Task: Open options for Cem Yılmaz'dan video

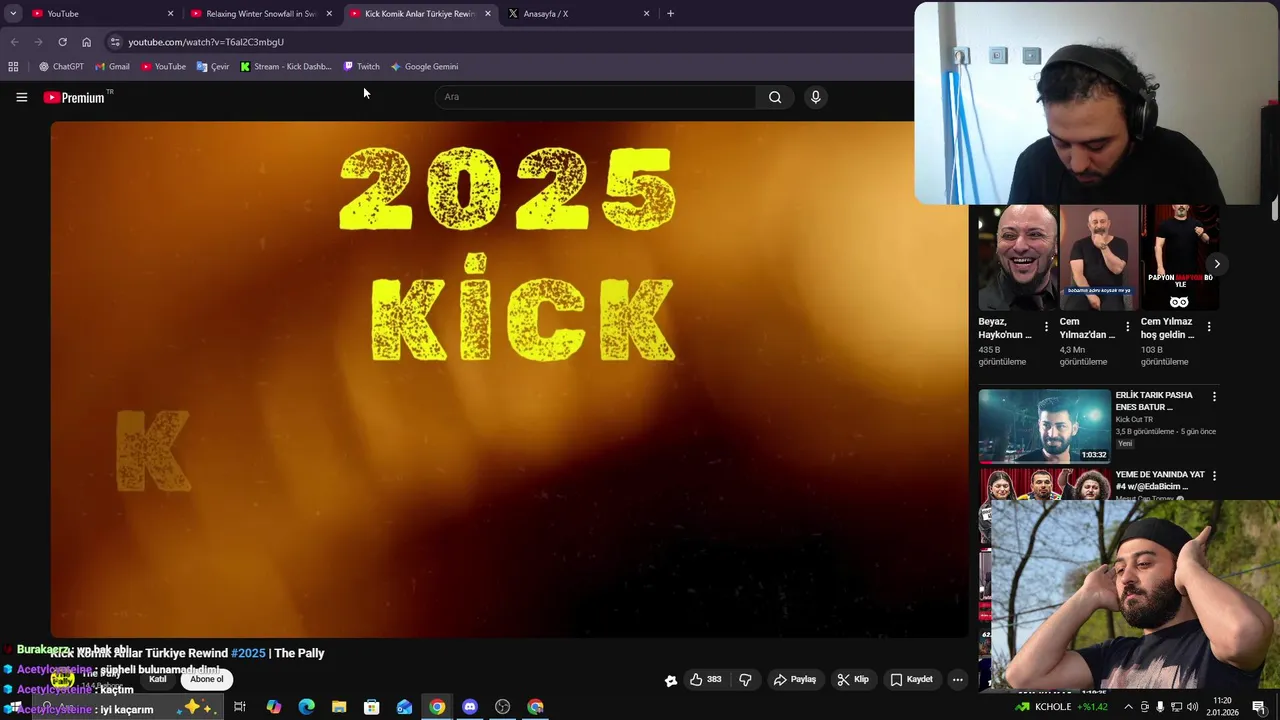Action: click(1128, 327)
